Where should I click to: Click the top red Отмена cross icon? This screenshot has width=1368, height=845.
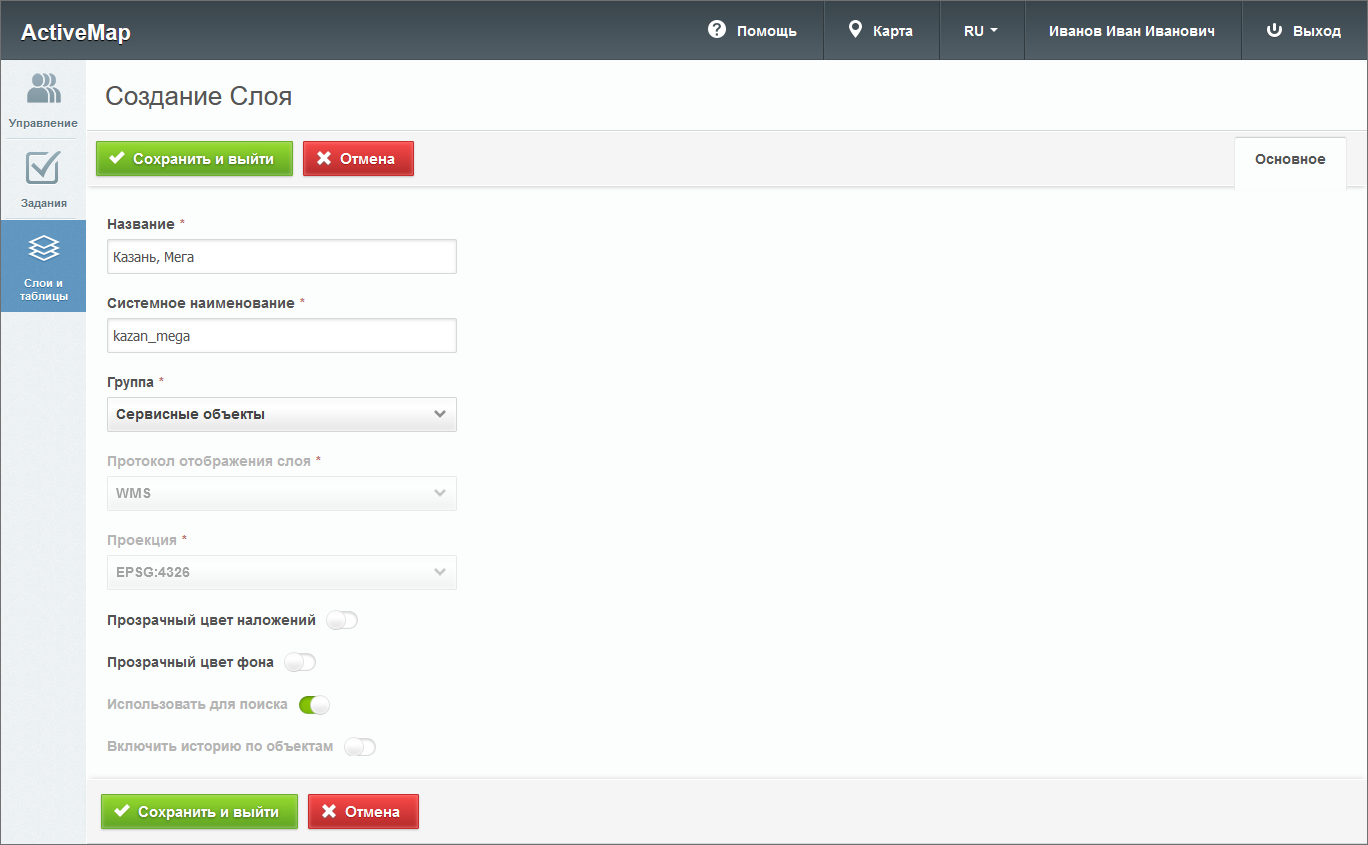(x=324, y=158)
